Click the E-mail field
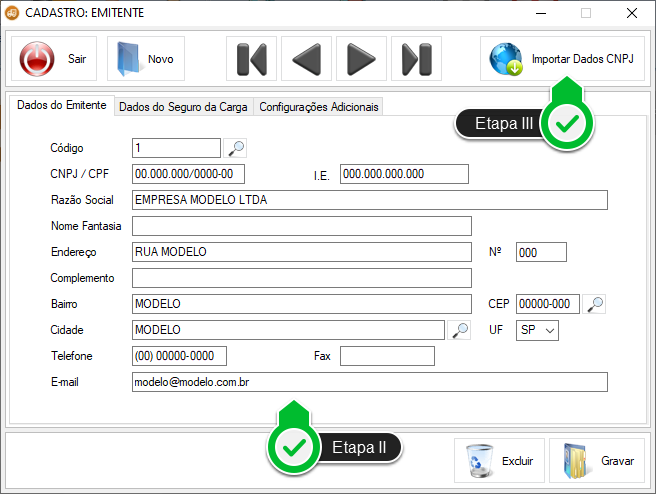The width and height of the screenshot is (656, 494). [370, 382]
